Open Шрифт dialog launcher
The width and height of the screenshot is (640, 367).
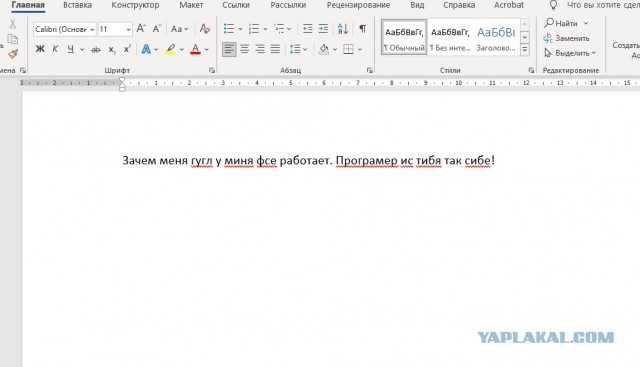point(212,70)
